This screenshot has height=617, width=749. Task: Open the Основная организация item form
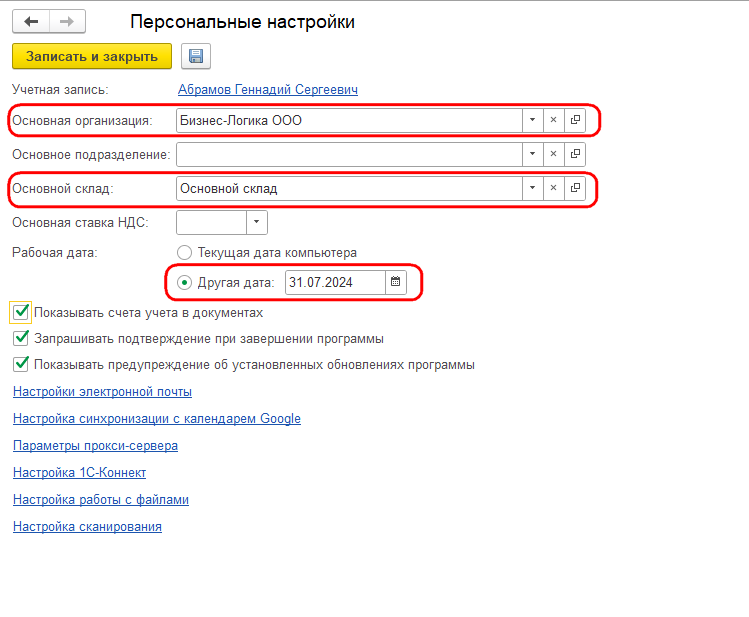[x=575, y=120]
